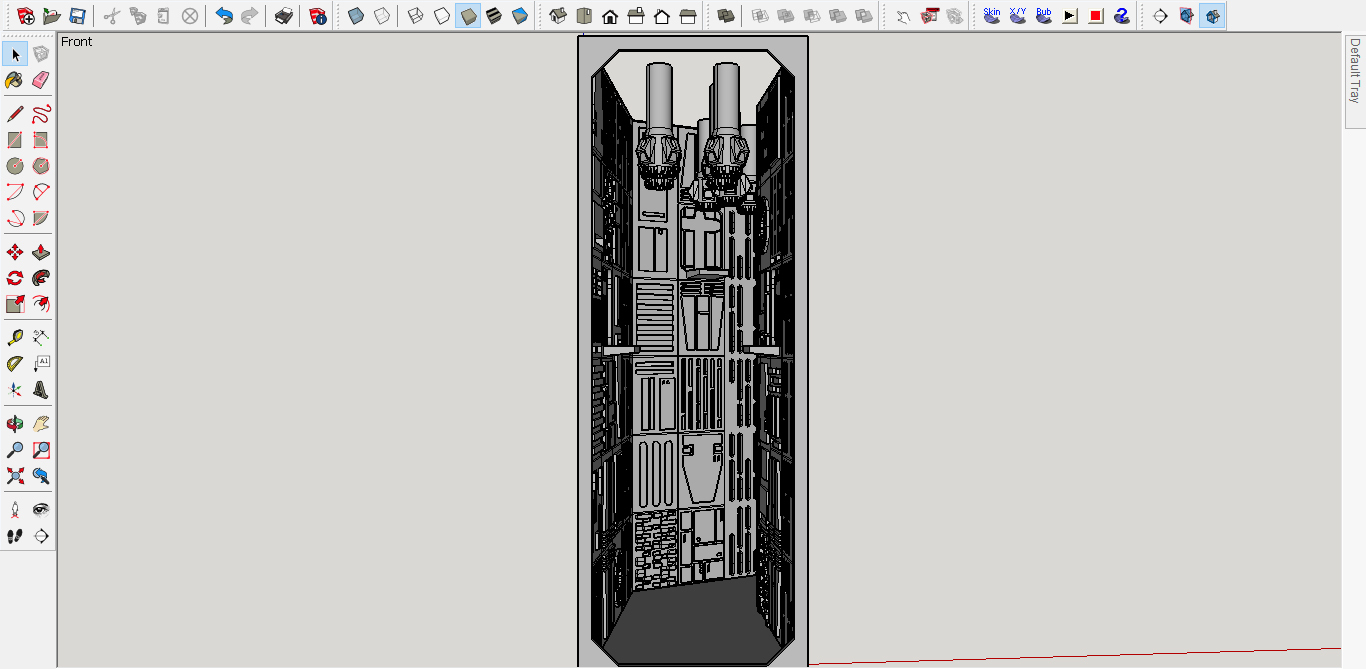The width and height of the screenshot is (1366, 669).
Task: Open Soap Skin help question mark
Action: [1122, 16]
